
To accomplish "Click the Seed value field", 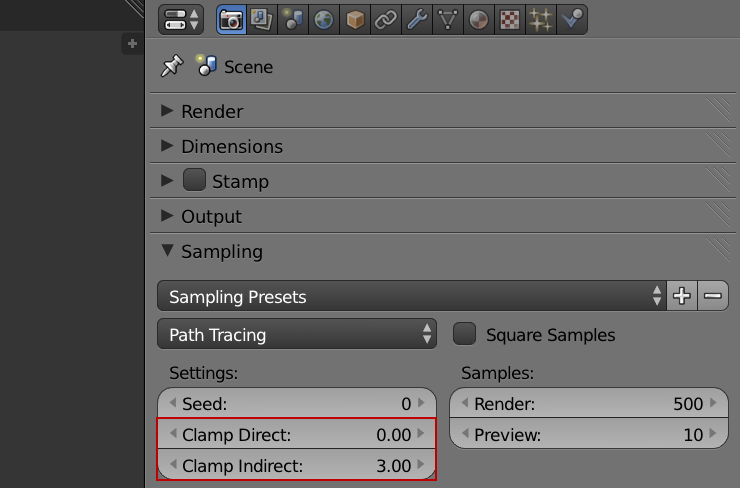I will [x=297, y=404].
